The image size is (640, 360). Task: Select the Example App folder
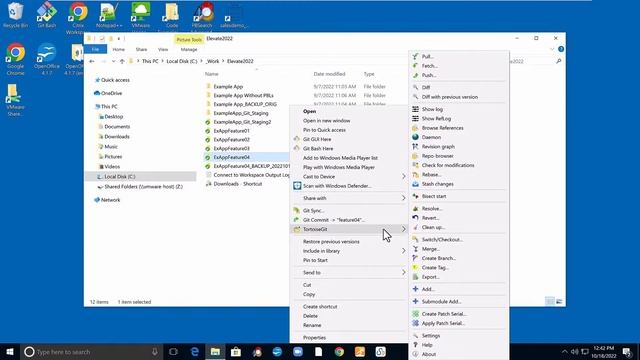click(x=228, y=87)
